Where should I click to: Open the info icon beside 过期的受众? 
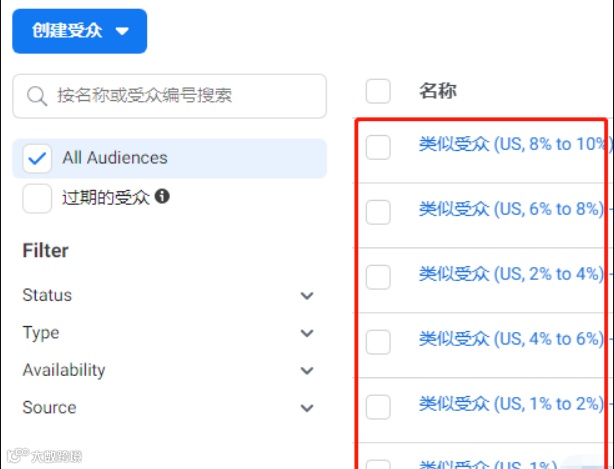coord(162,196)
